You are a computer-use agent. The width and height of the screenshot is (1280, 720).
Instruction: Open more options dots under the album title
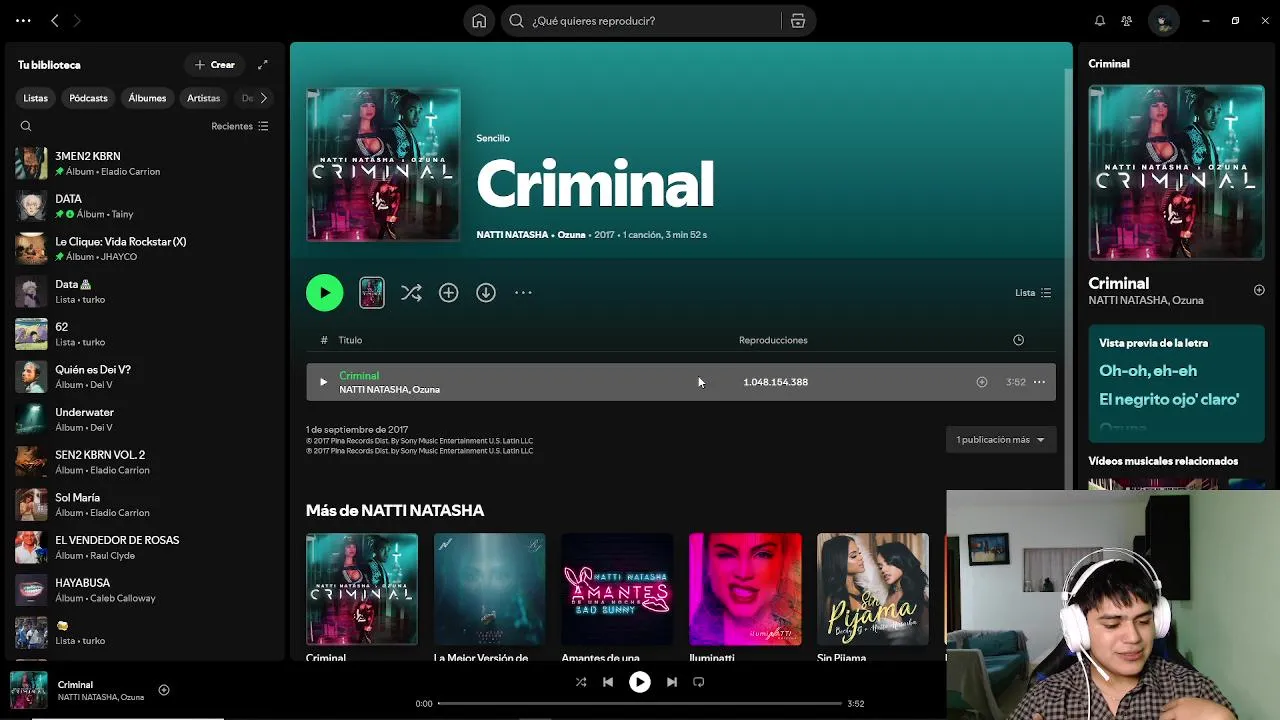pos(523,292)
